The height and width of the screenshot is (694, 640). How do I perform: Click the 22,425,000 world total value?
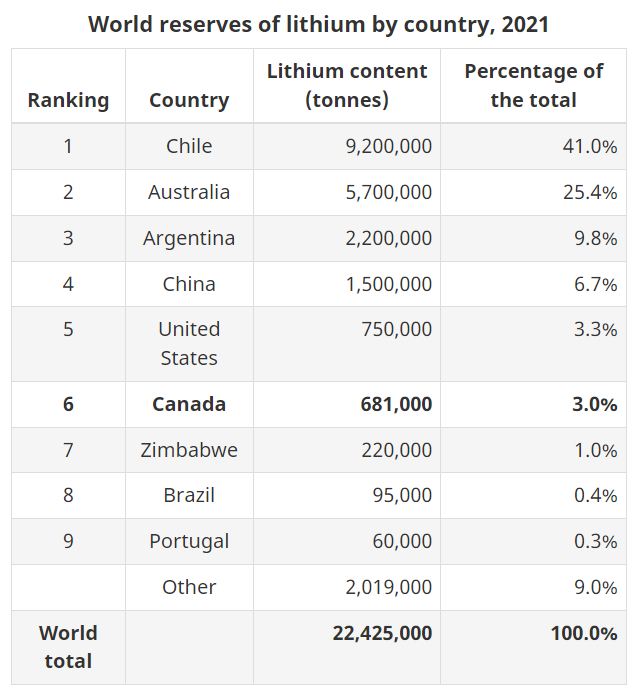382,633
